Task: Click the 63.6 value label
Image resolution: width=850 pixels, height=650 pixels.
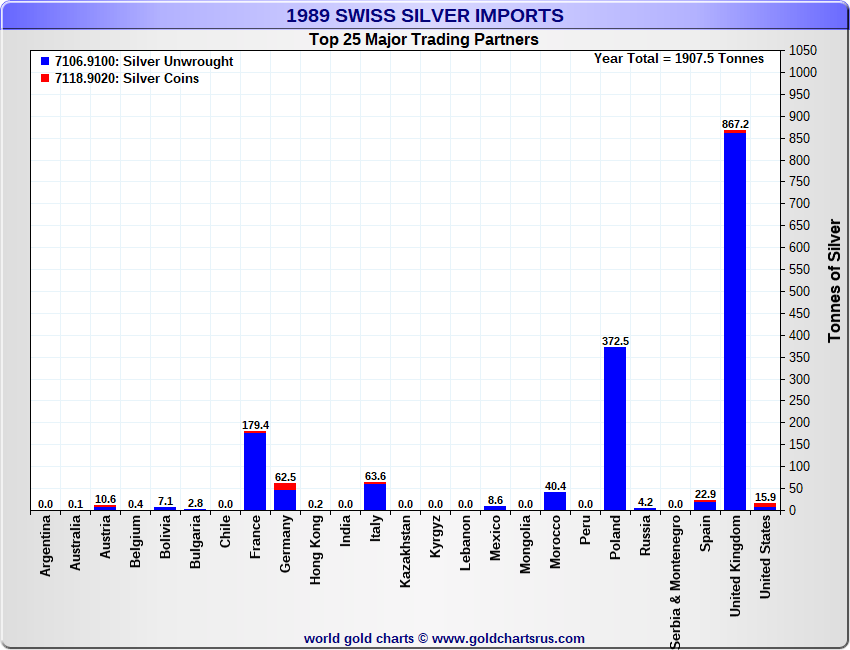Action: tap(375, 476)
